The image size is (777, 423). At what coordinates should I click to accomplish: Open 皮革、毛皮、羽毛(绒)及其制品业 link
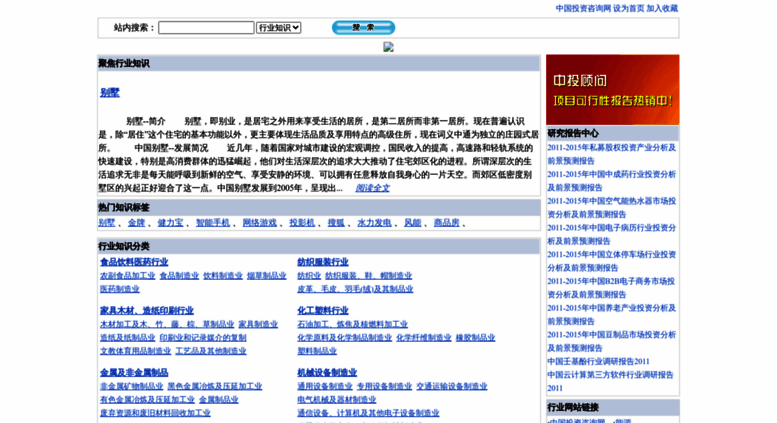355,289
